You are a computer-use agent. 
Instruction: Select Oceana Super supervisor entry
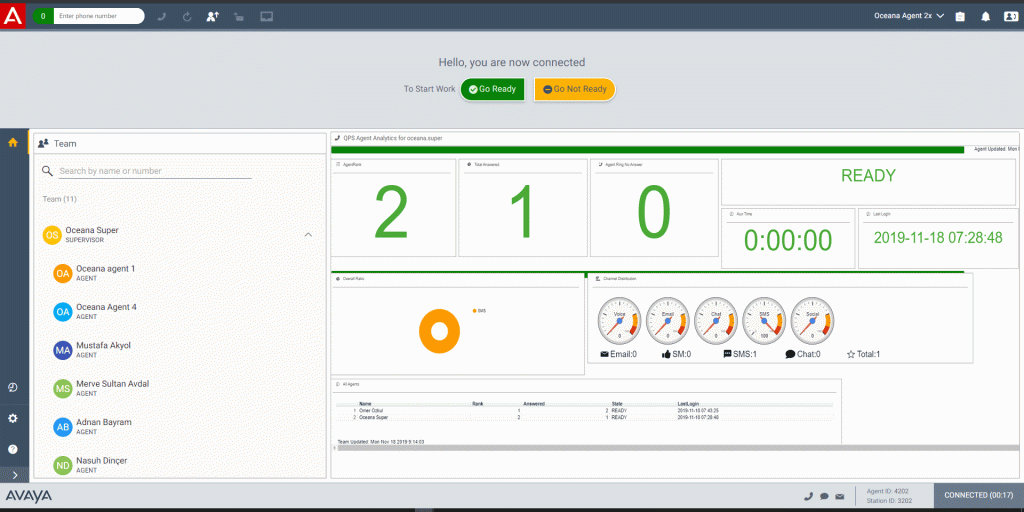(x=178, y=235)
